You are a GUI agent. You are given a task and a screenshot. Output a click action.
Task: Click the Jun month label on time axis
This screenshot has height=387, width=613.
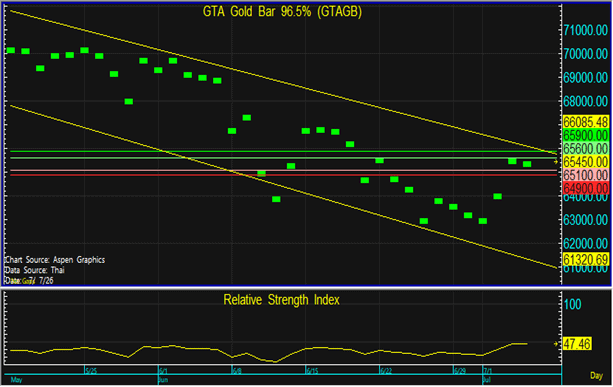point(163,380)
